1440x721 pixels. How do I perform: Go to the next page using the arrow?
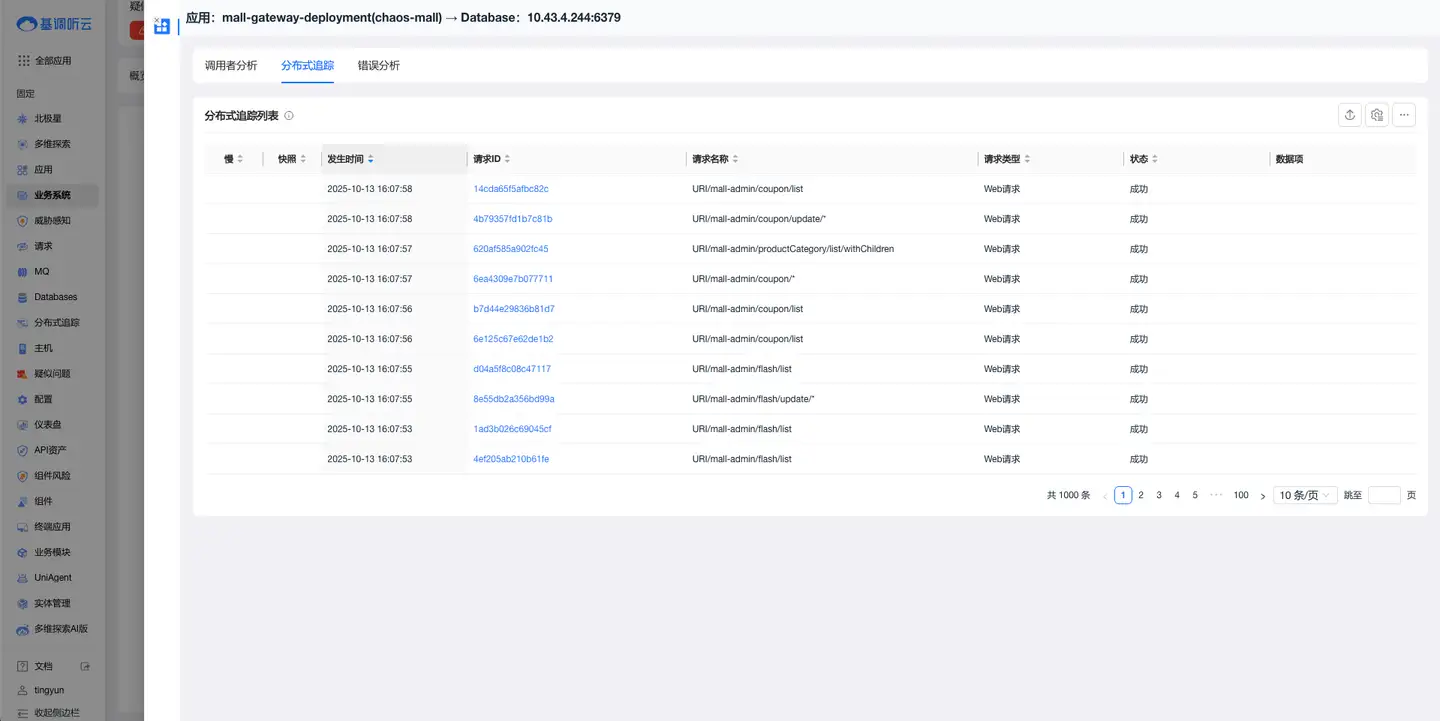(x=1263, y=496)
